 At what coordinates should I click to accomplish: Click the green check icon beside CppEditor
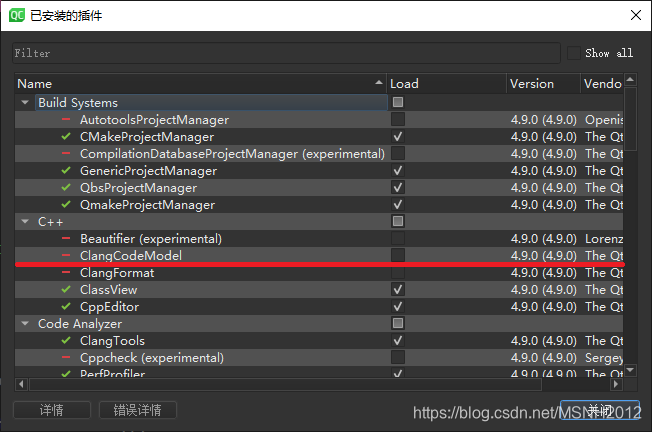coord(66,306)
